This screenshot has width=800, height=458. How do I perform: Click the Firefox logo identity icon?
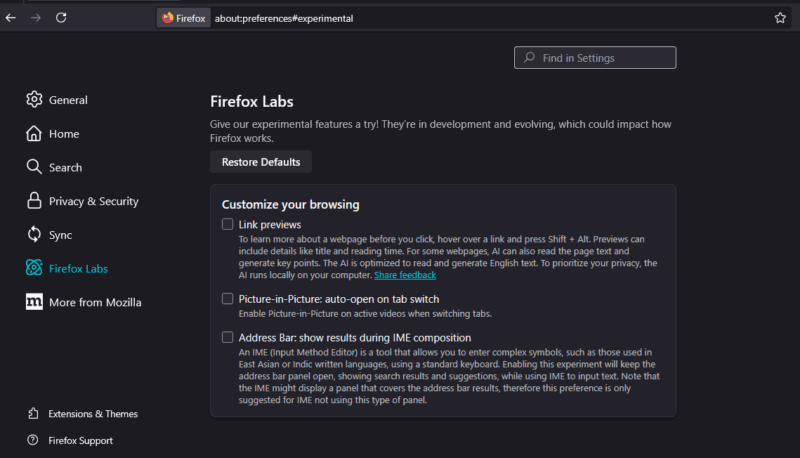167,18
